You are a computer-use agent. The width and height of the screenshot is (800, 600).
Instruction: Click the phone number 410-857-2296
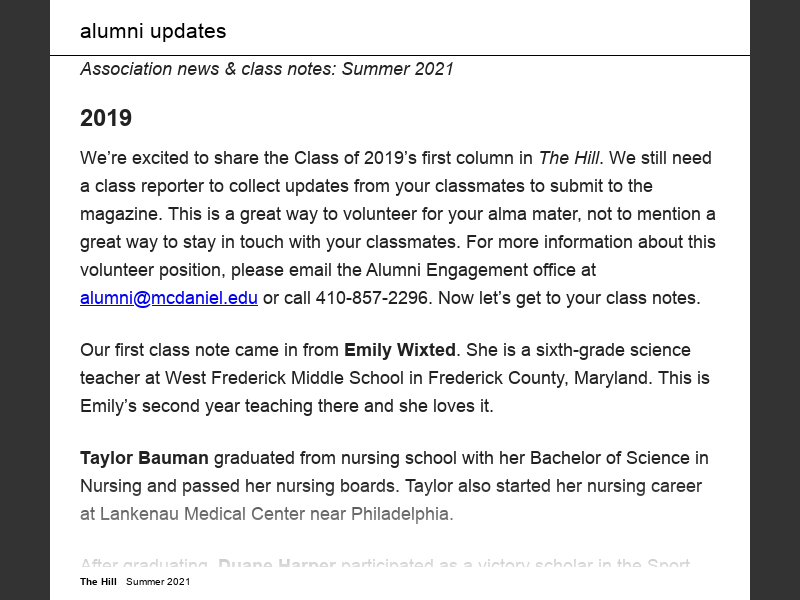[x=373, y=298]
